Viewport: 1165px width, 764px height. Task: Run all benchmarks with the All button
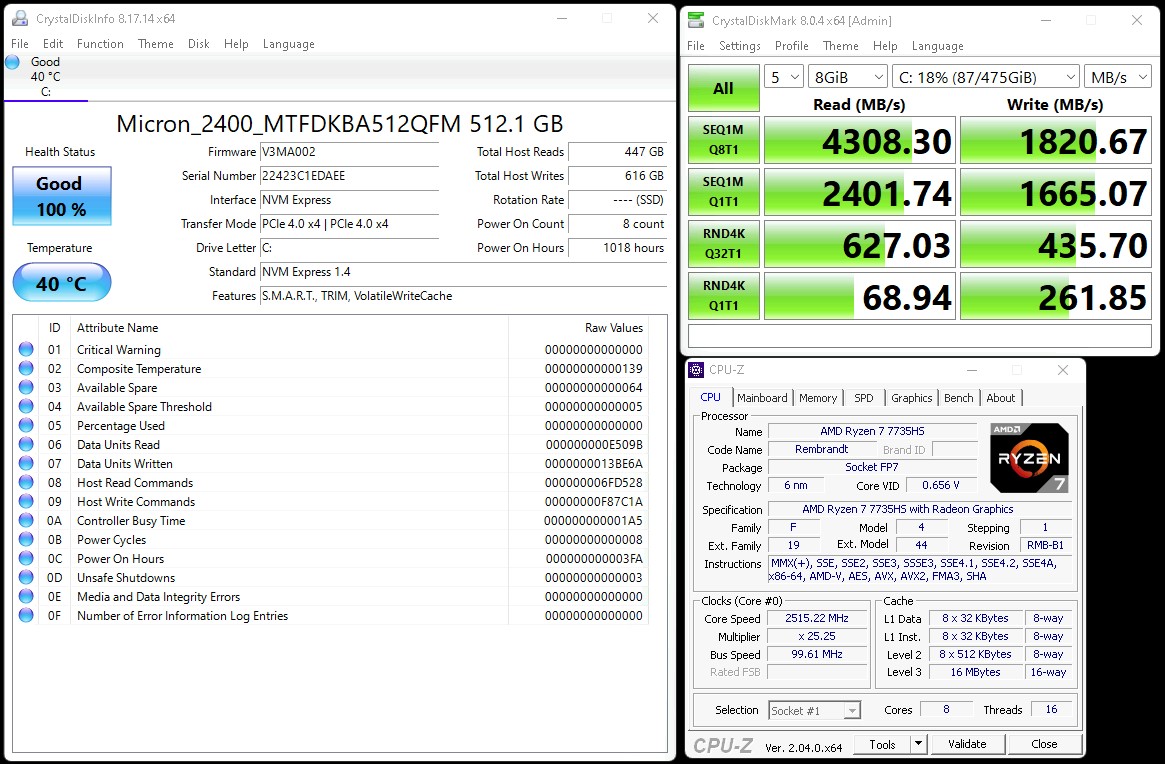[722, 88]
